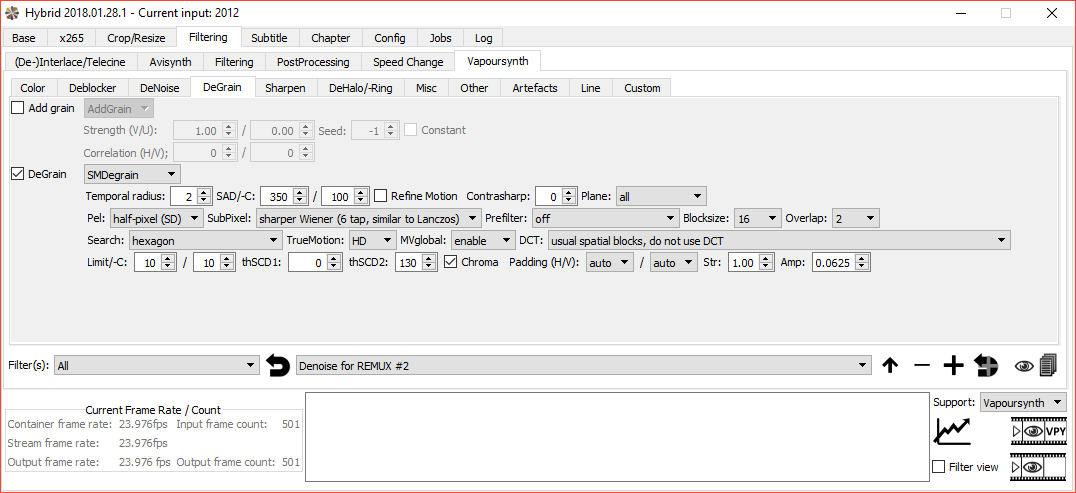Click the minus icon to remove profile

coord(922,366)
